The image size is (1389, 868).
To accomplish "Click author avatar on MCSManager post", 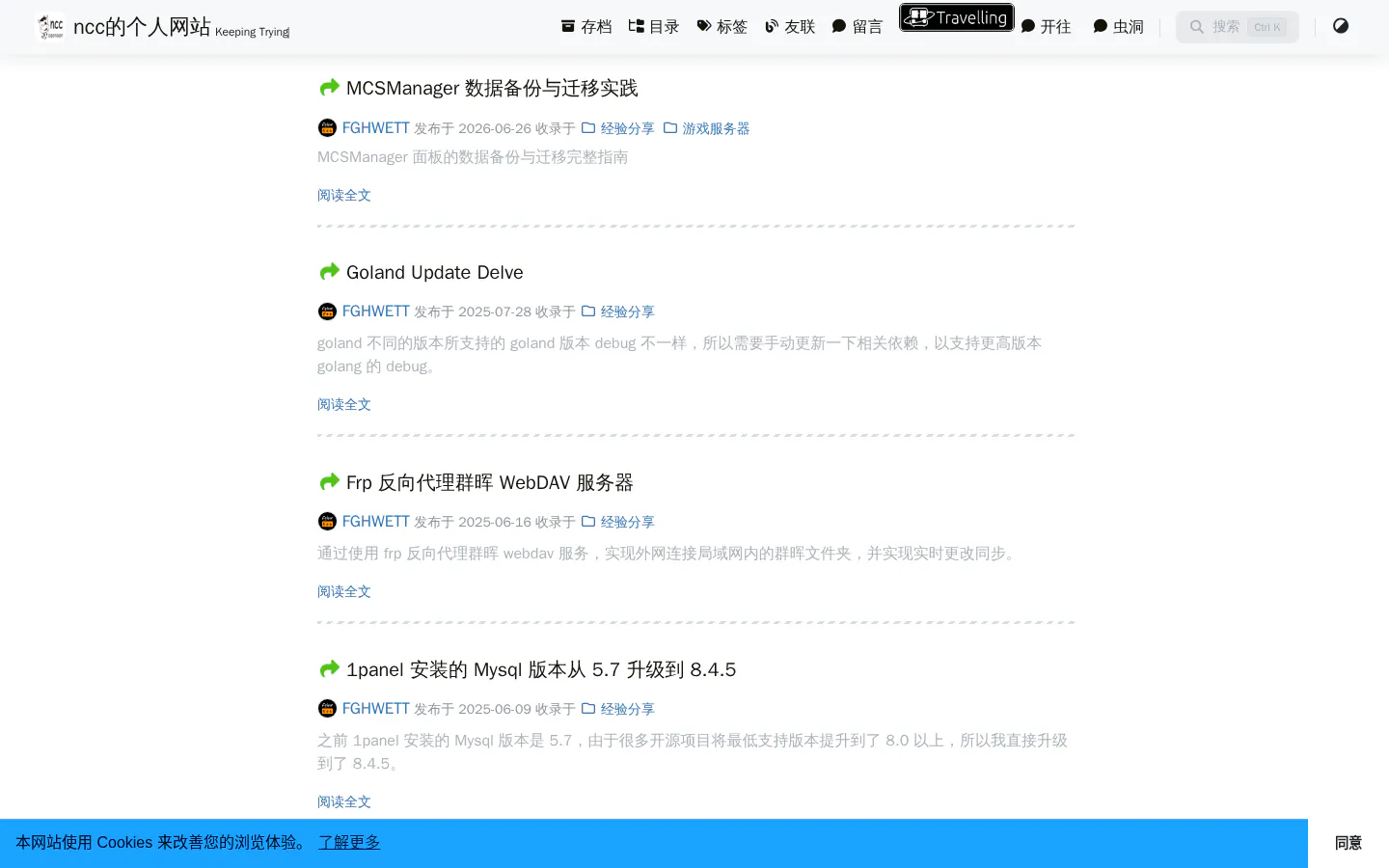I will (x=327, y=127).
